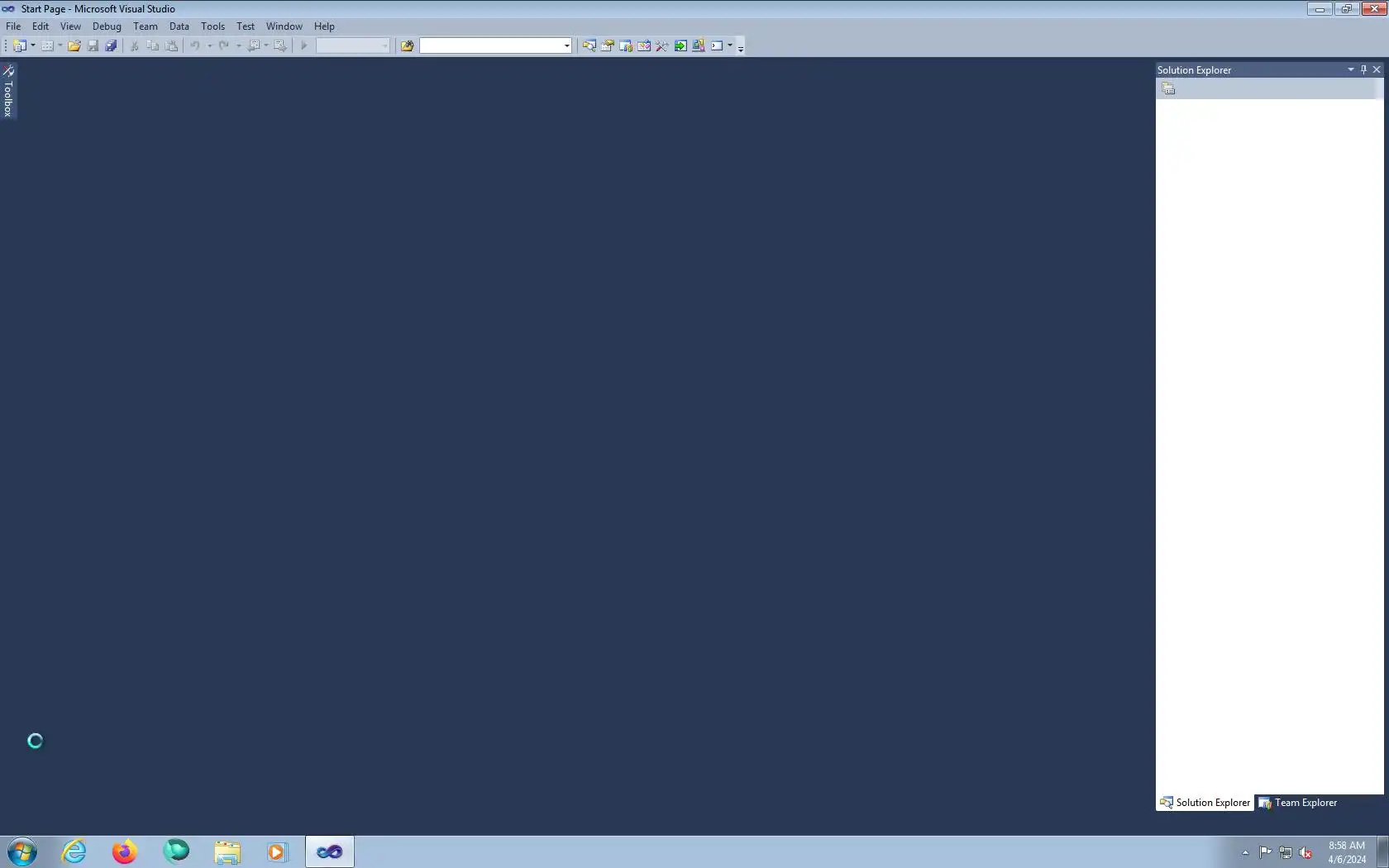
Task: Click the Action Center flag icon
Action: coord(1266,852)
